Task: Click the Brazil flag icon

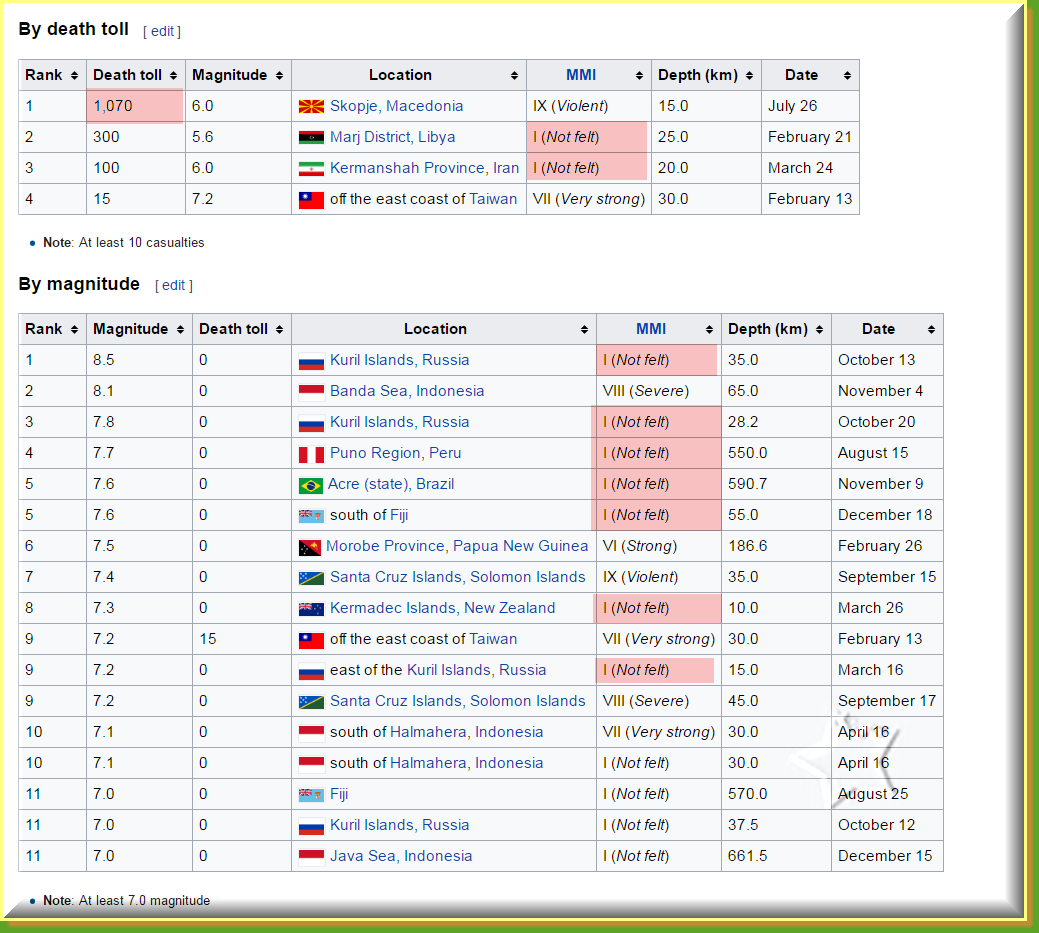Action: [311, 486]
